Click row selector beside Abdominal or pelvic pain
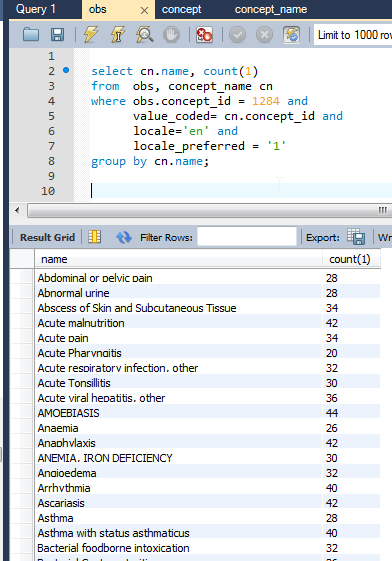Screen dimensions: 392x561 click(22, 278)
